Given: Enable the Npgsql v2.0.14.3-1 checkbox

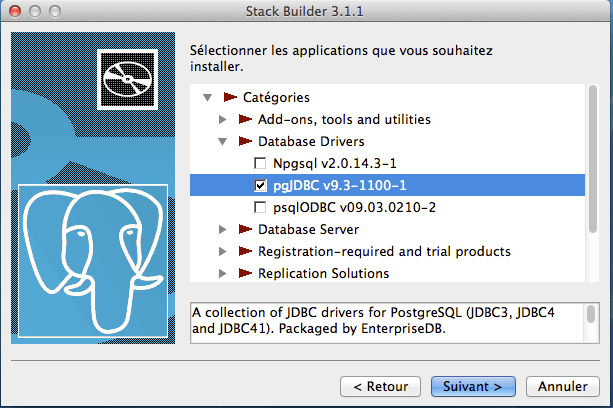Looking at the screenshot, I should 261,164.
